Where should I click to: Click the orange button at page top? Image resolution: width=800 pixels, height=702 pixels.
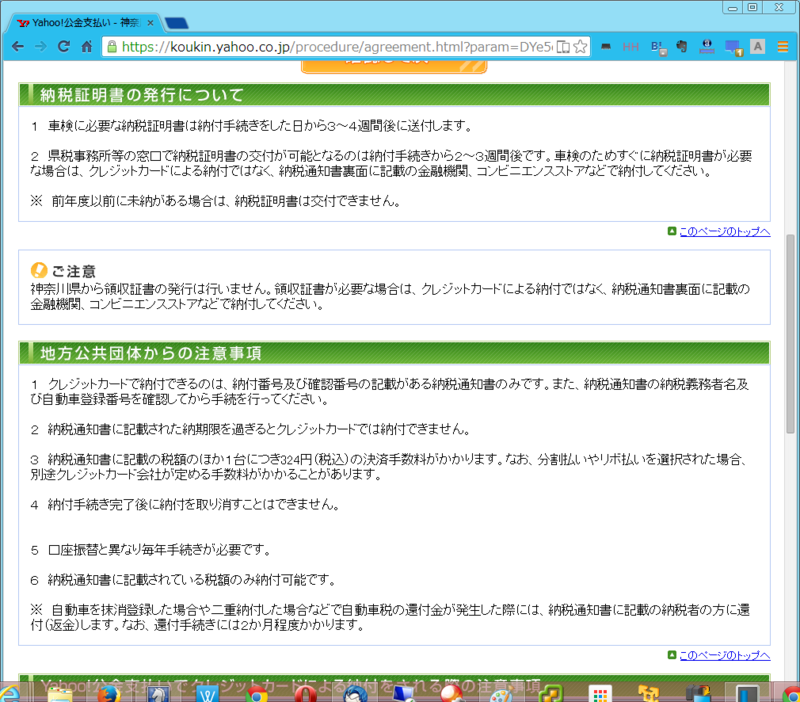[394, 67]
